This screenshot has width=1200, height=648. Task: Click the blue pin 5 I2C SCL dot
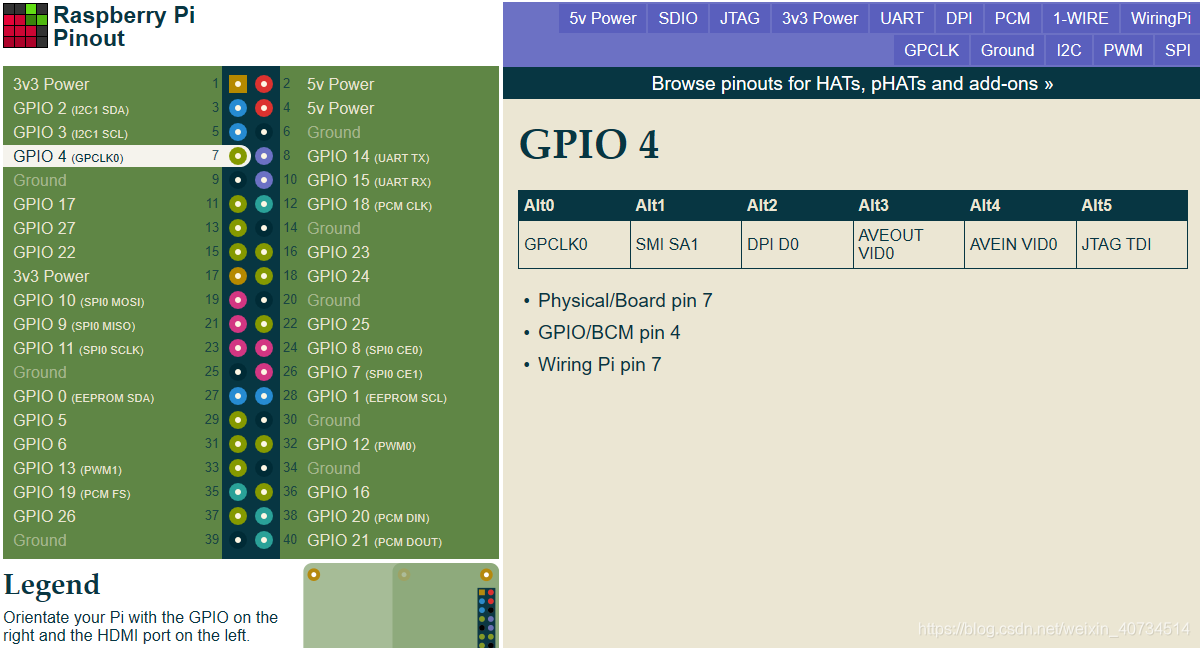click(238, 132)
